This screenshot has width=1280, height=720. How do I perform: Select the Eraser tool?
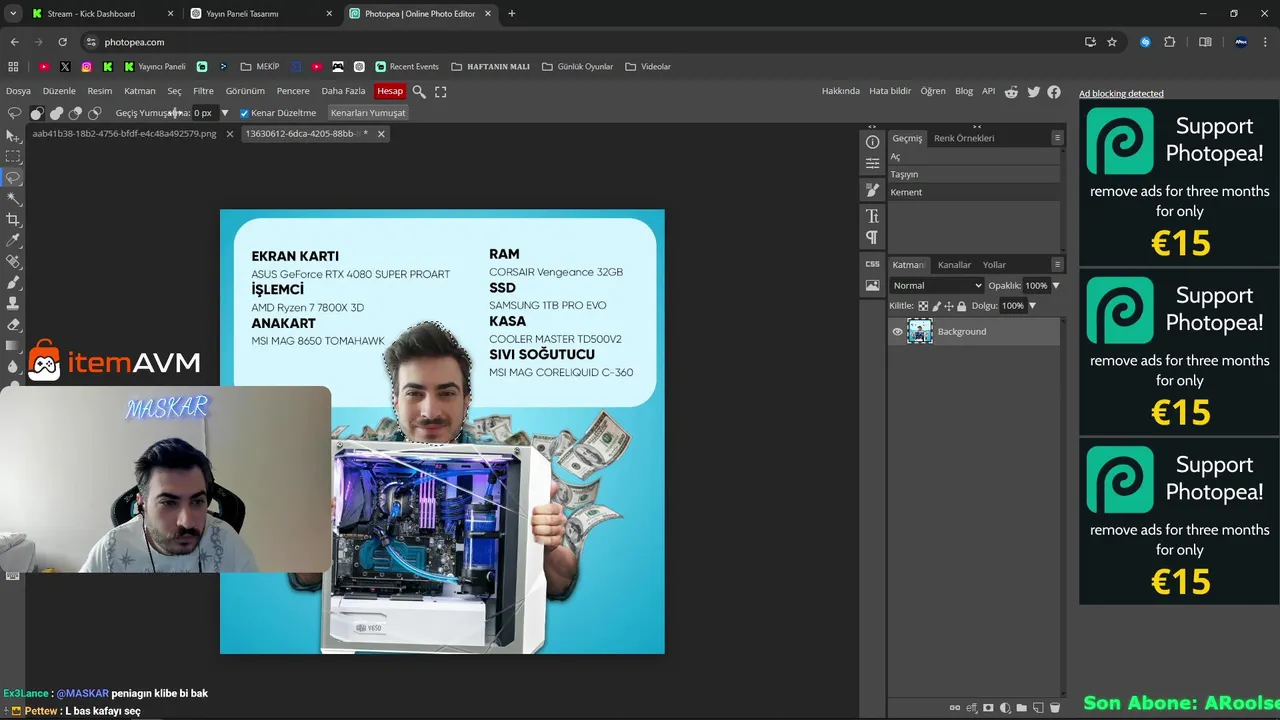[13, 325]
